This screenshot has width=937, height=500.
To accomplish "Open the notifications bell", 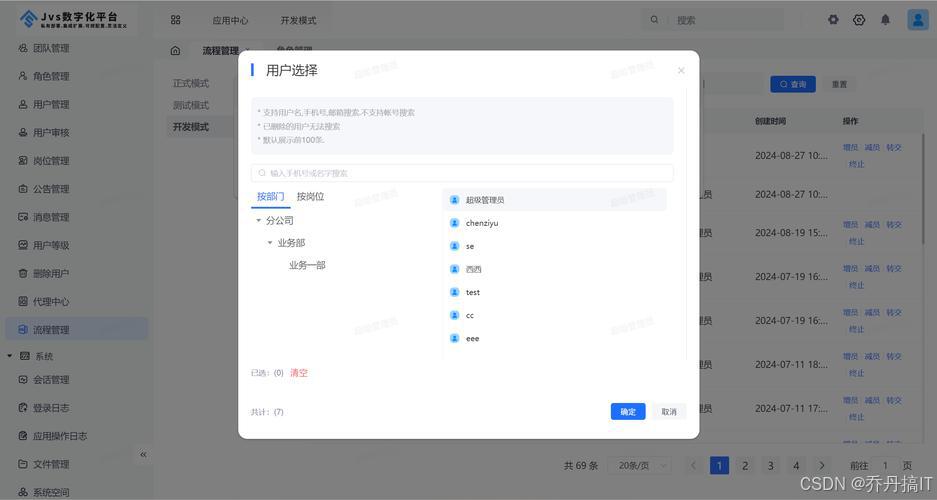I will pos(885,20).
